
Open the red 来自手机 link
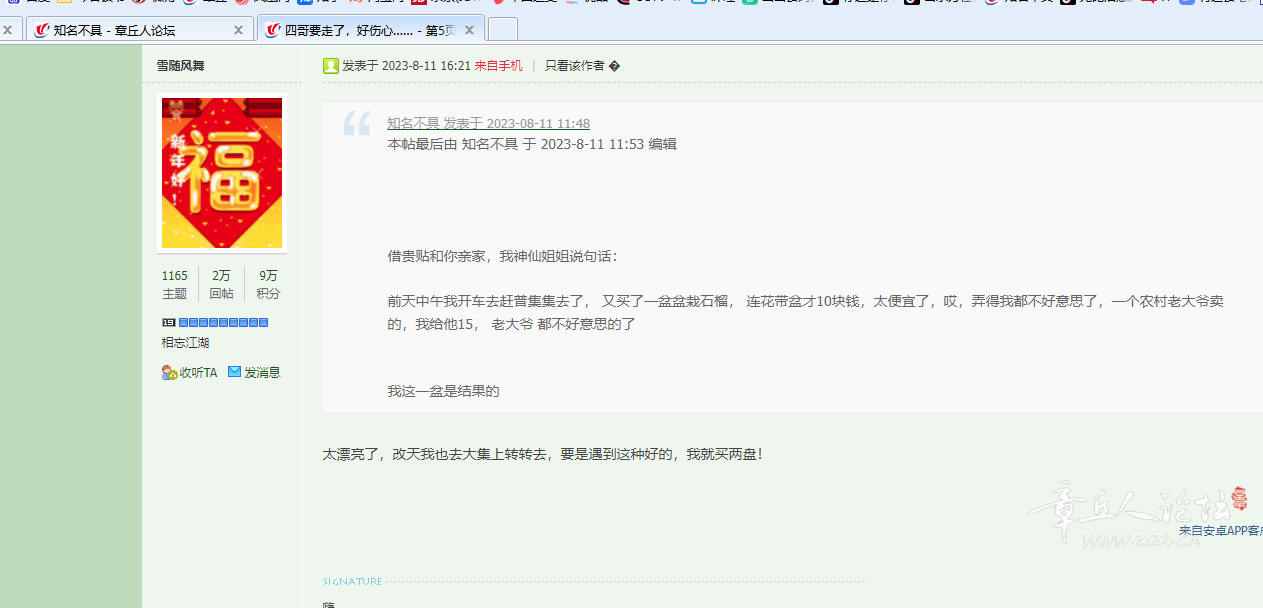tap(498, 66)
